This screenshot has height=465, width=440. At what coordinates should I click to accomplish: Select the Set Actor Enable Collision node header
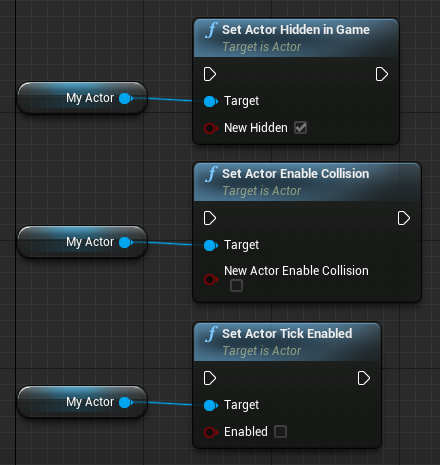[307, 182]
